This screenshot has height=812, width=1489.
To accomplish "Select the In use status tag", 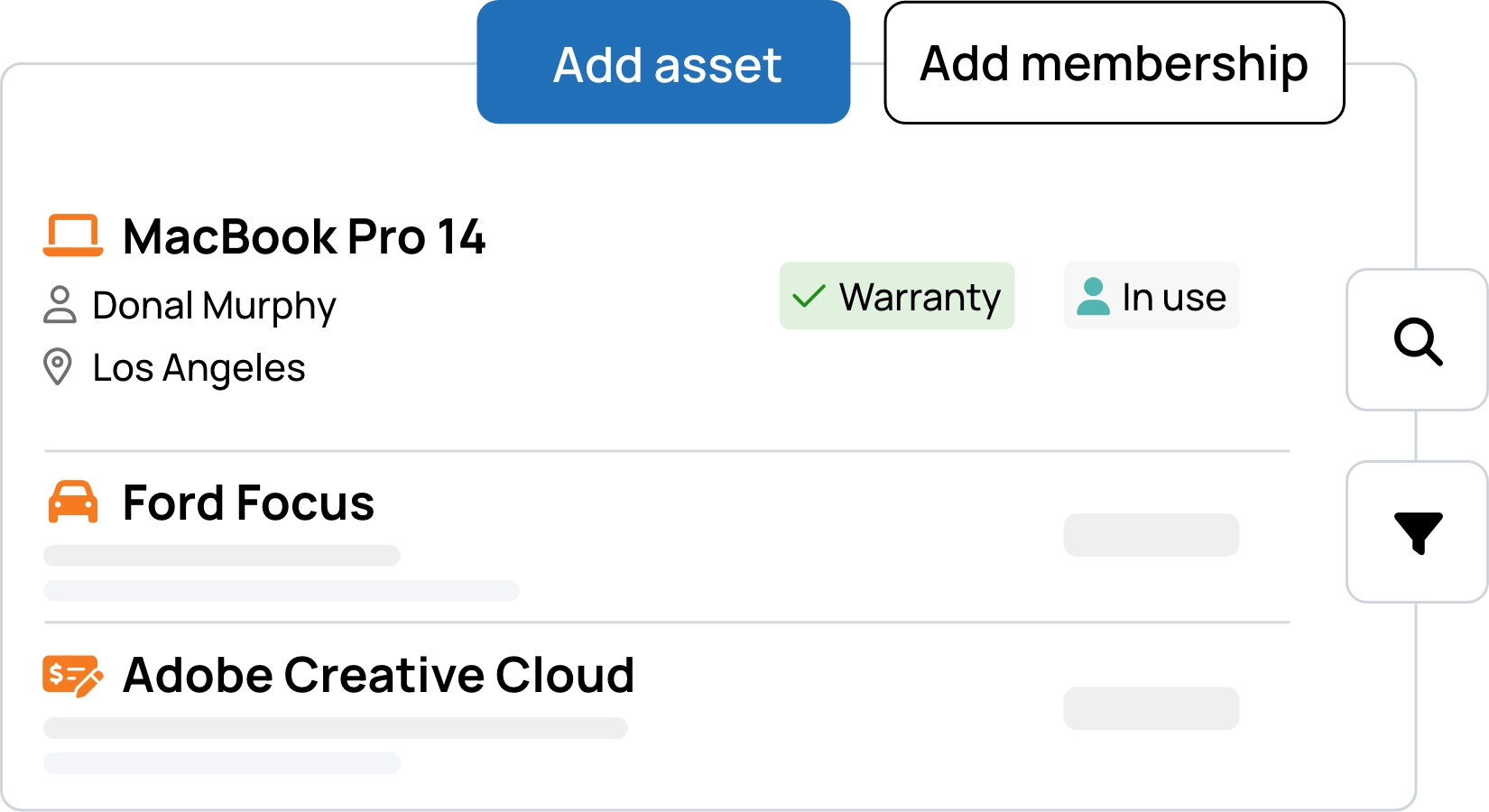I will coord(1151,296).
